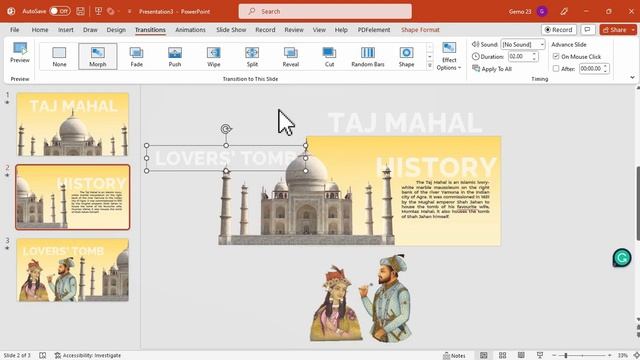Apply the Cut transition
The width and height of the screenshot is (640, 360).
pyautogui.click(x=329, y=56)
